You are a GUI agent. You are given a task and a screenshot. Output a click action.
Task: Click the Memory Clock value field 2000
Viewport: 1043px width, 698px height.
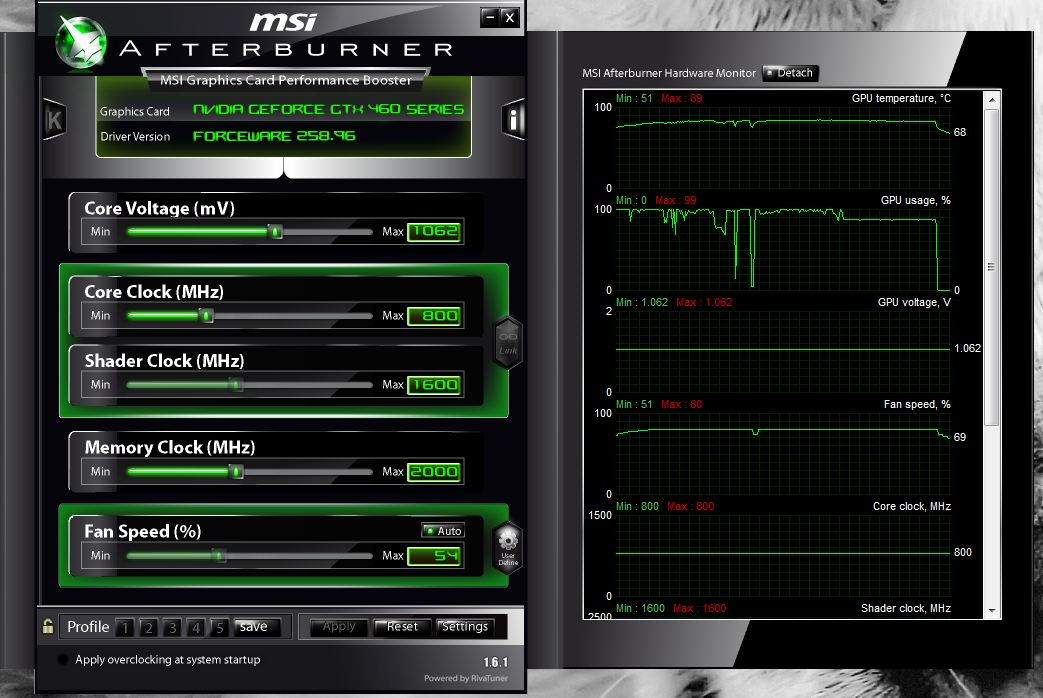pyautogui.click(x=434, y=472)
